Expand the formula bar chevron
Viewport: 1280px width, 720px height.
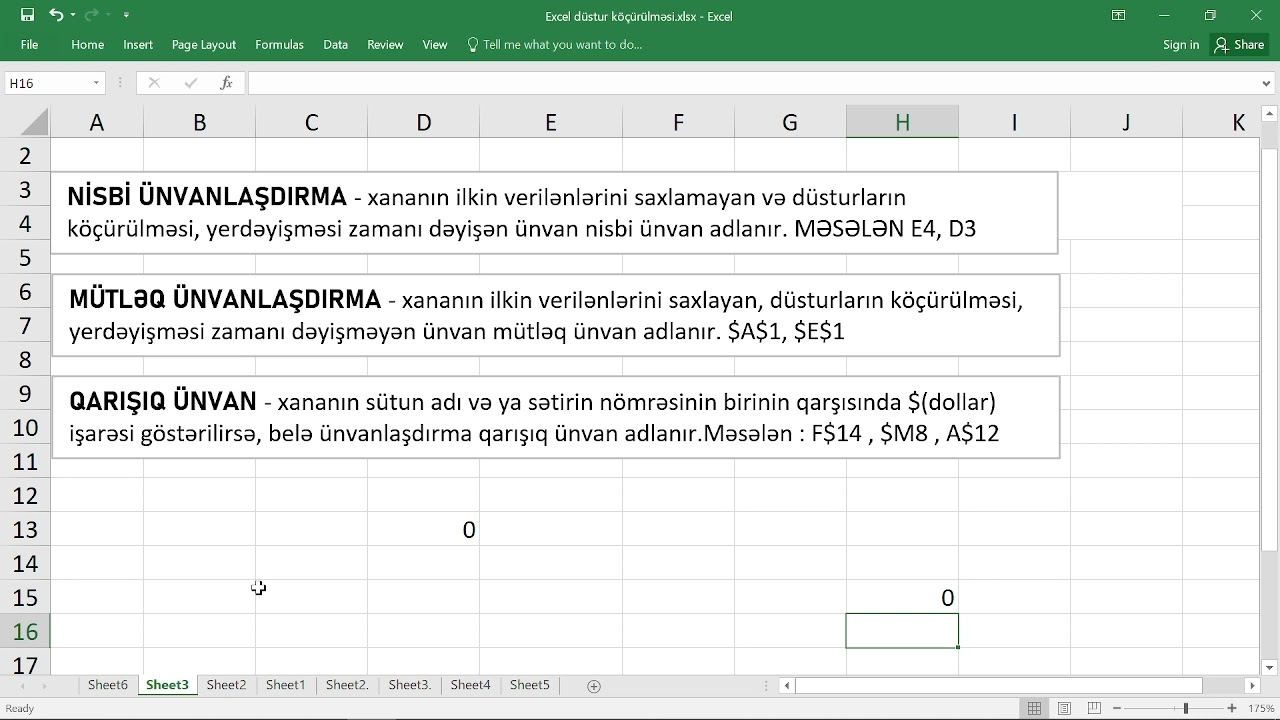point(1267,83)
